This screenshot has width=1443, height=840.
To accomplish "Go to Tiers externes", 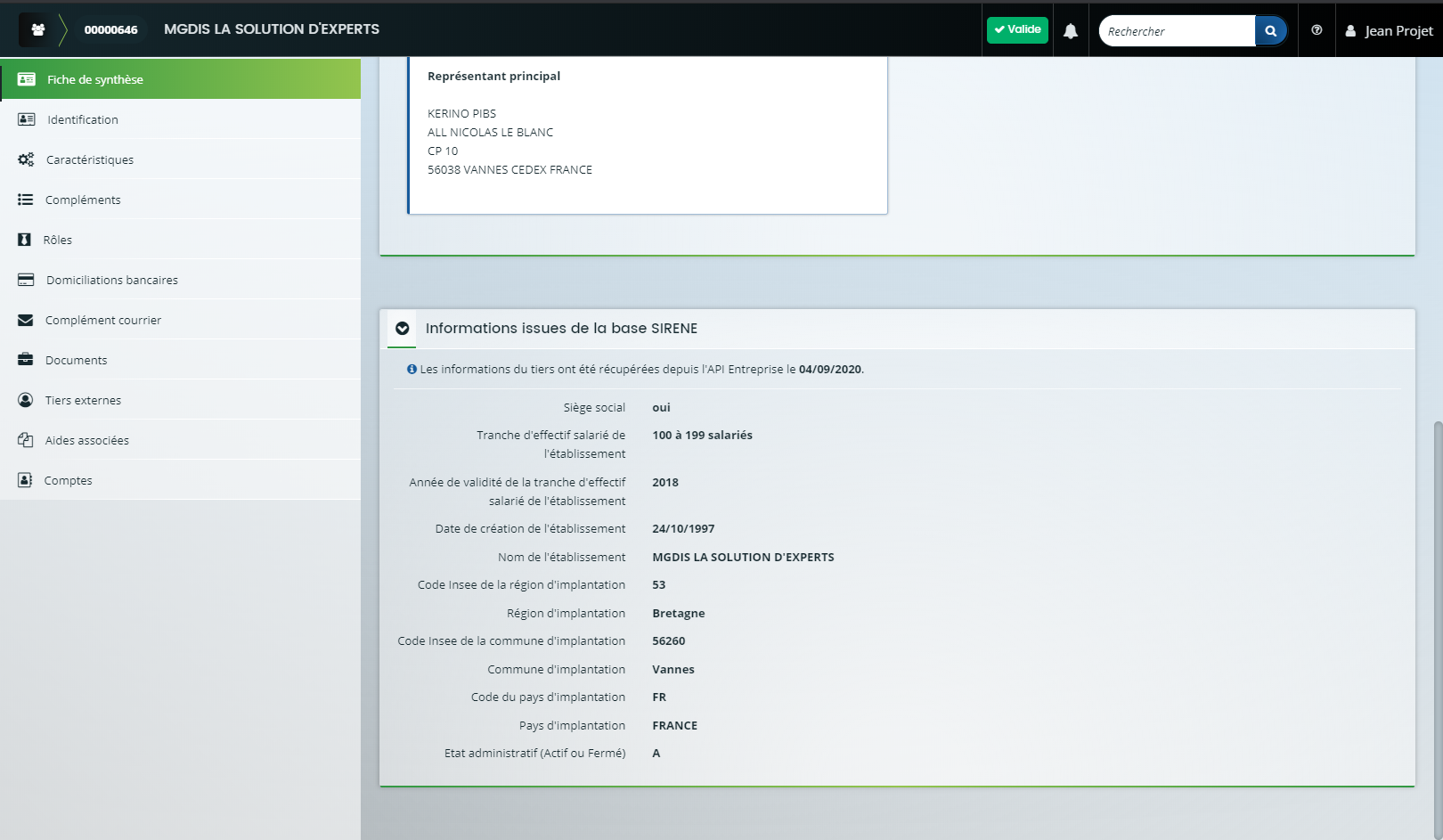I will pyautogui.click(x=180, y=400).
